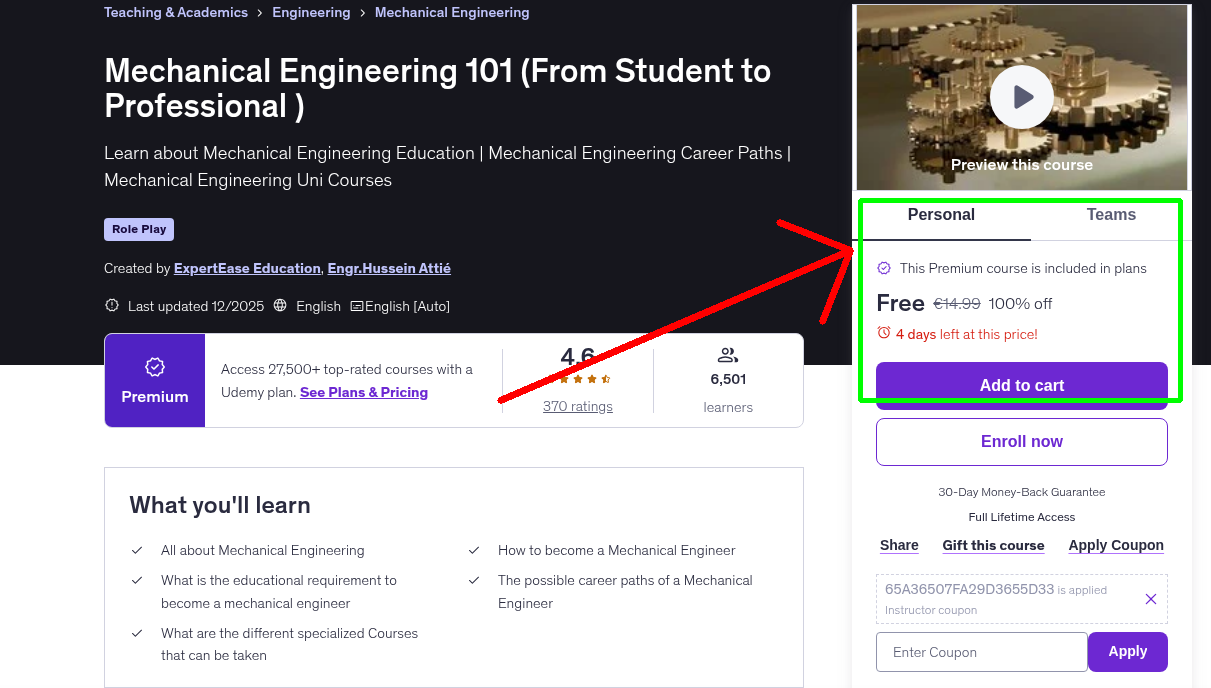Viewport: 1211px width, 688px height.
Task: Click the checkmark icon for Premium course inclusion
Action: click(884, 268)
